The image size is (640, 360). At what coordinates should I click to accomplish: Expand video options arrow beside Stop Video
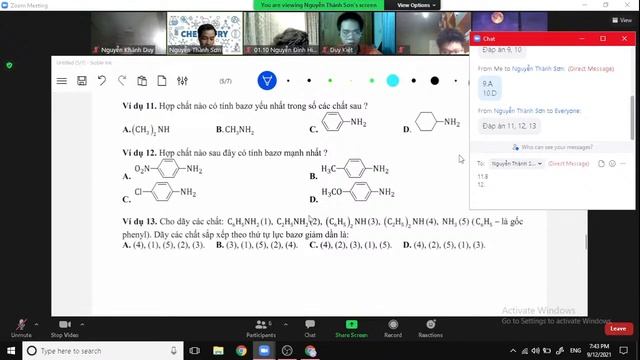click(x=82, y=324)
